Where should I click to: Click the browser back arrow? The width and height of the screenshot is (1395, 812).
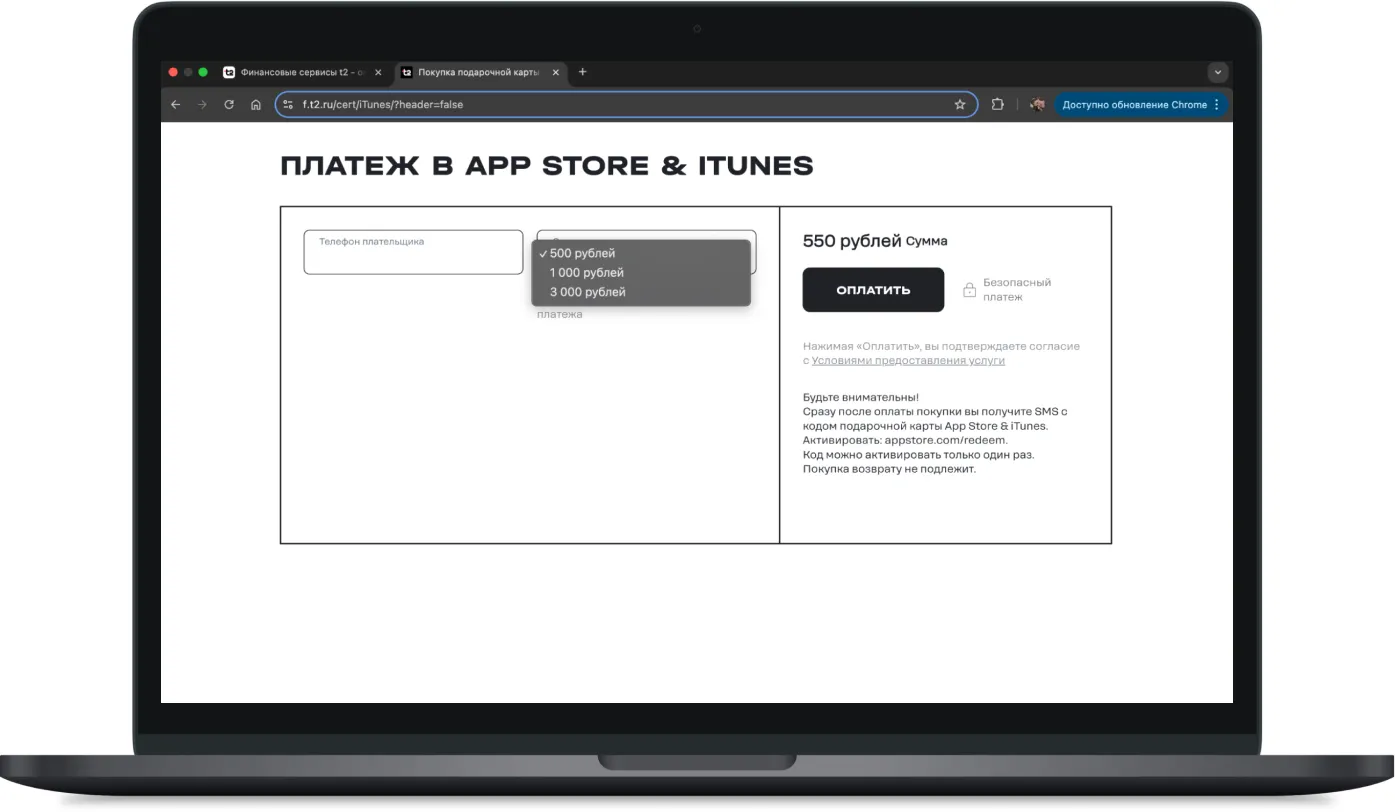pyautogui.click(x=176, y=105)
